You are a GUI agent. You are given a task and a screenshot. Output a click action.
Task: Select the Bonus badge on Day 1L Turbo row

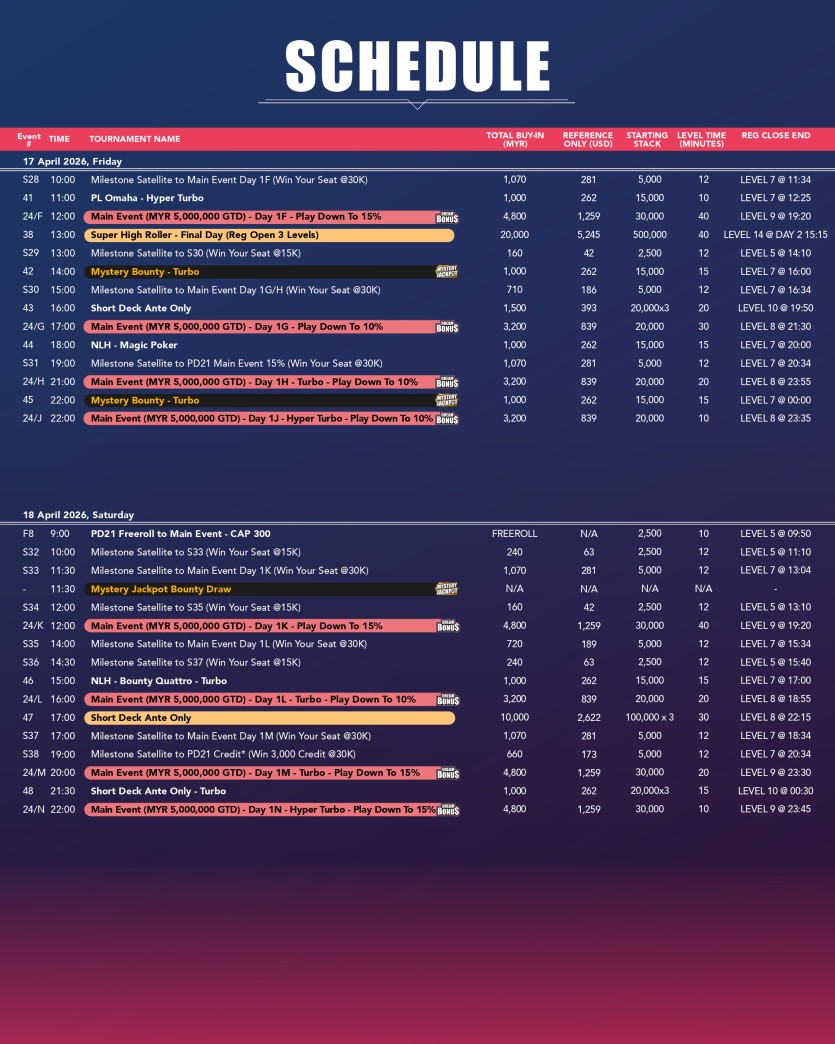point(447,700)
